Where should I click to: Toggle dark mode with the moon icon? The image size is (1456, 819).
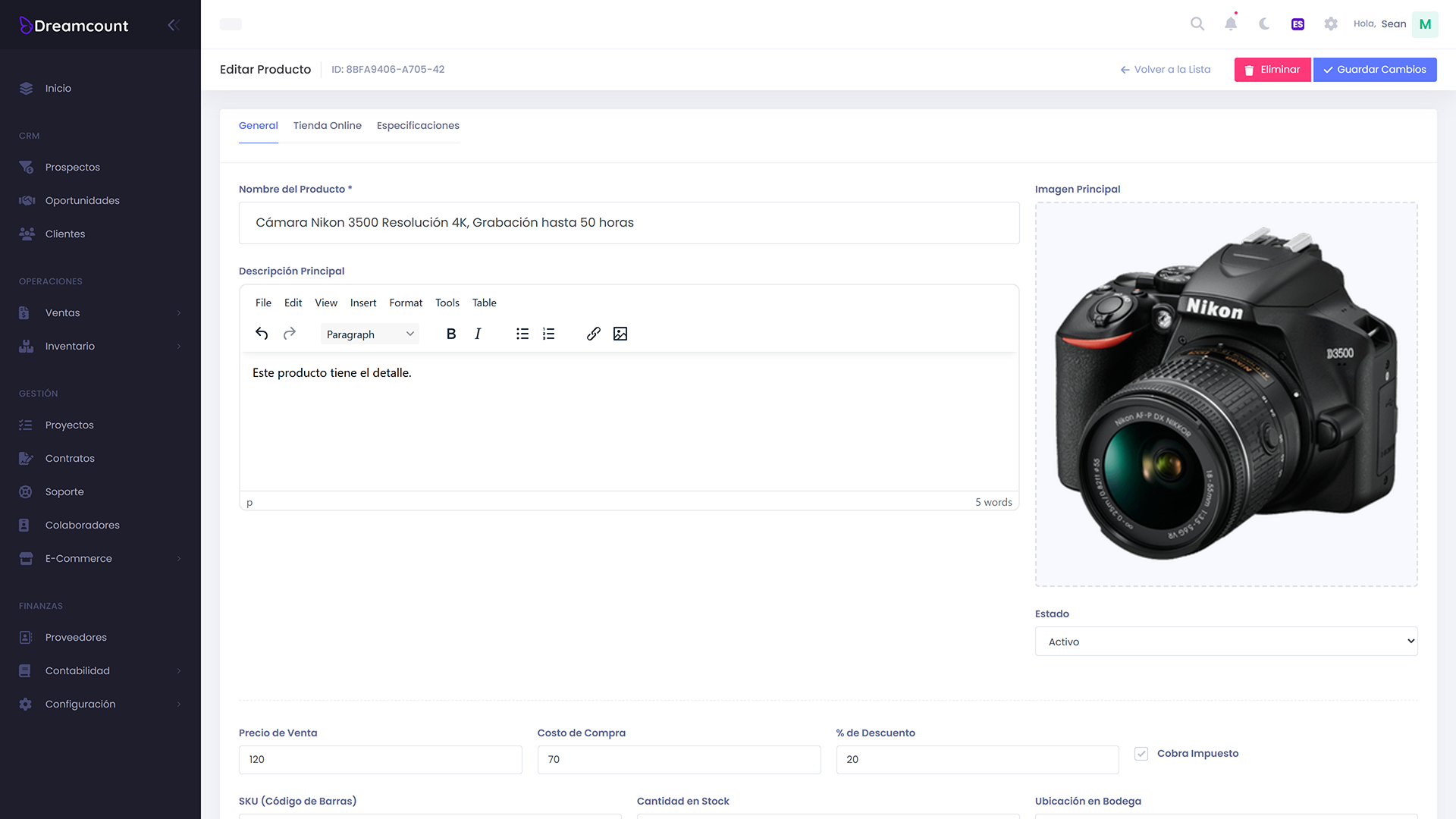click(x=1263, y=24)
